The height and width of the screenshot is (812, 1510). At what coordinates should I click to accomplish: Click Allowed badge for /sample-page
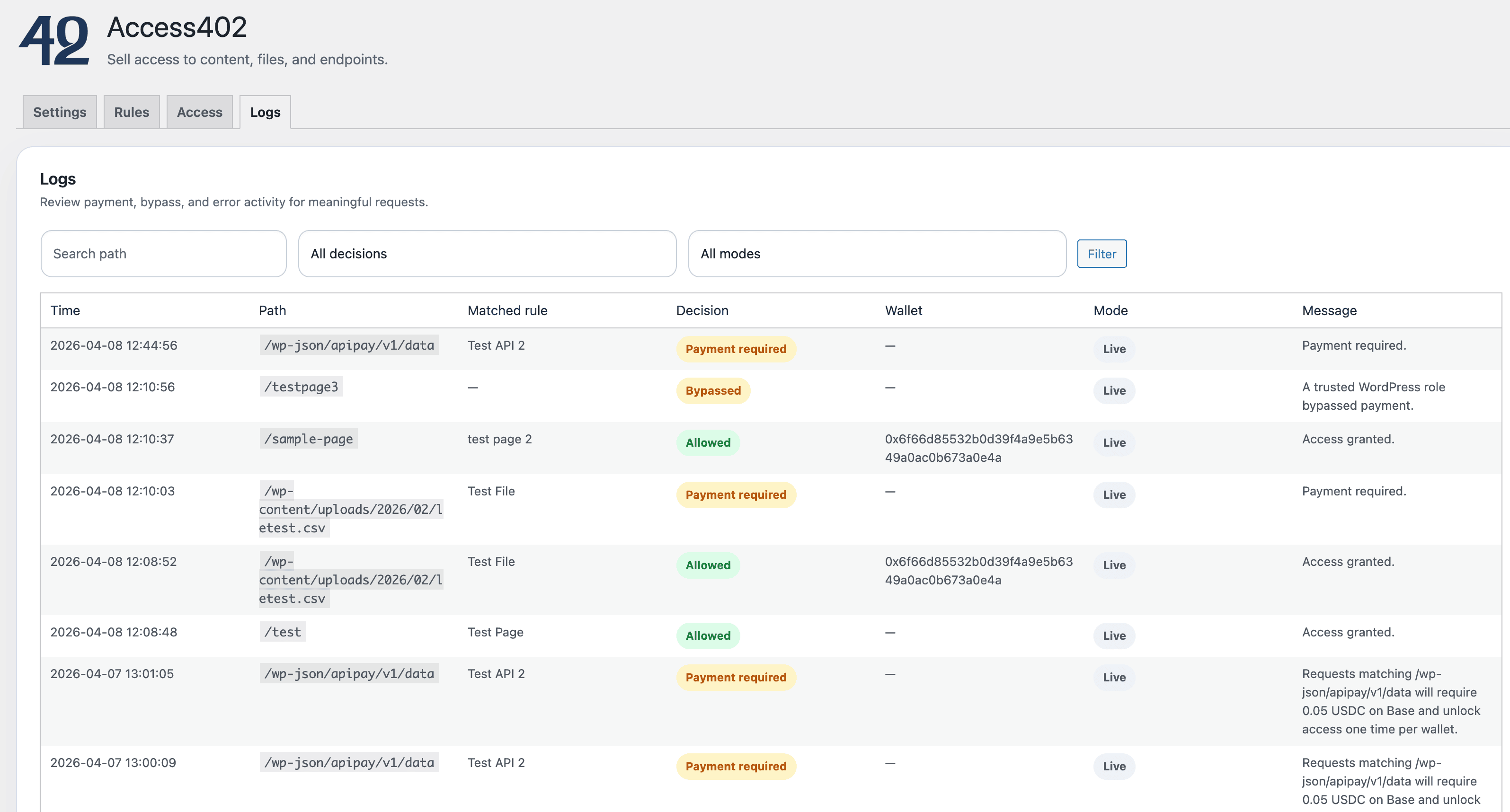coord(708,442)
